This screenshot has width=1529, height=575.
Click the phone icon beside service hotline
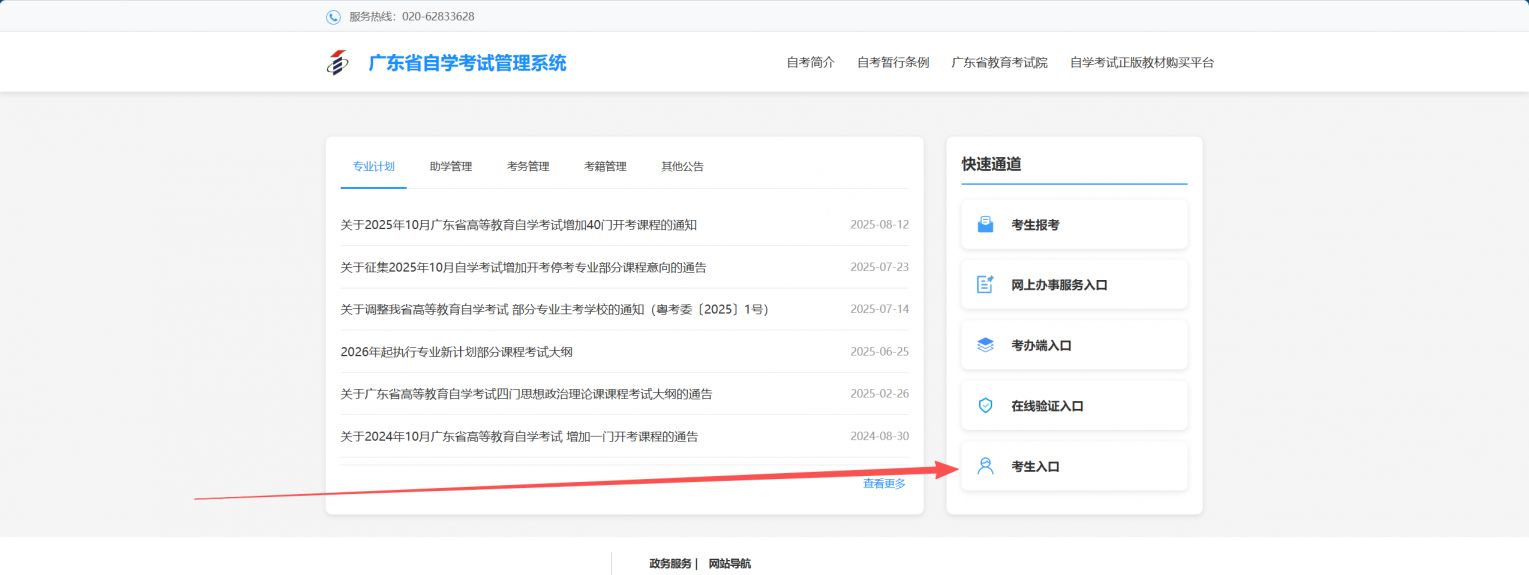point(333,17)
